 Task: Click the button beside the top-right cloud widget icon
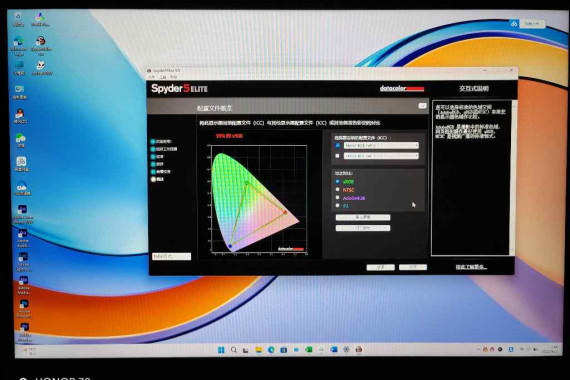[x=533, y=24]
